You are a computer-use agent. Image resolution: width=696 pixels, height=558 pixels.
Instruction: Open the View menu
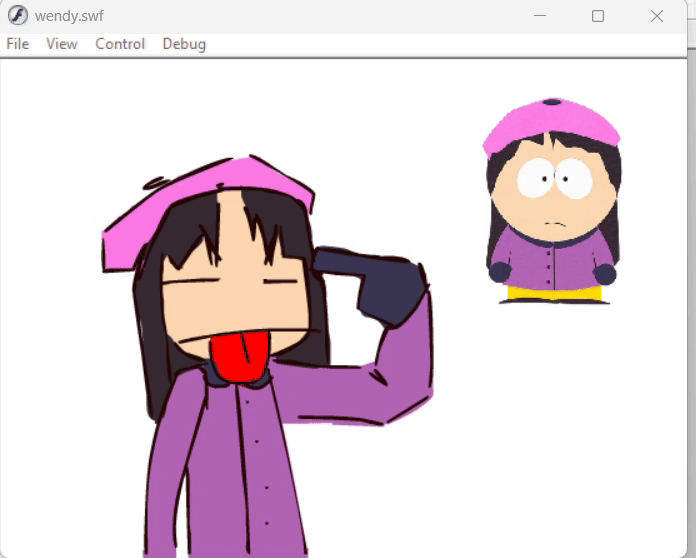tap(62, 44)
